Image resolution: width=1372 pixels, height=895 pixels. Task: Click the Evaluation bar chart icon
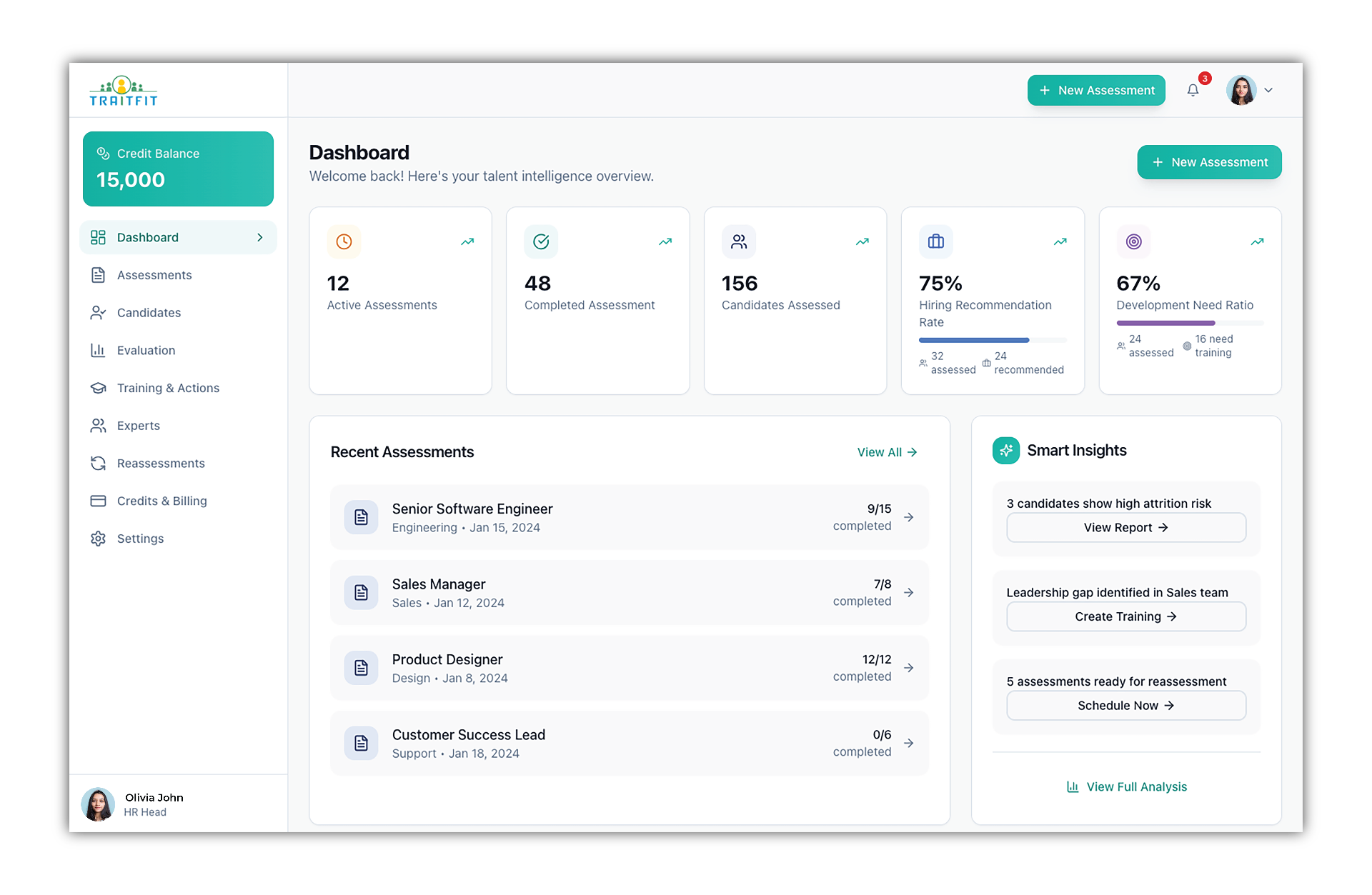click(x=99, y=350)
